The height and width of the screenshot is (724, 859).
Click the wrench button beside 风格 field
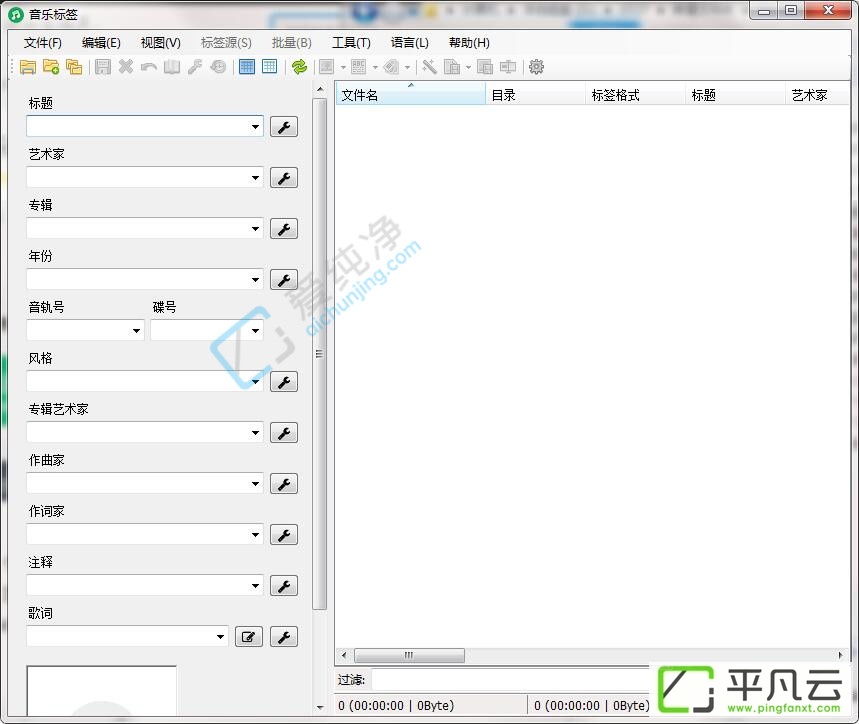tap(284, 382)
